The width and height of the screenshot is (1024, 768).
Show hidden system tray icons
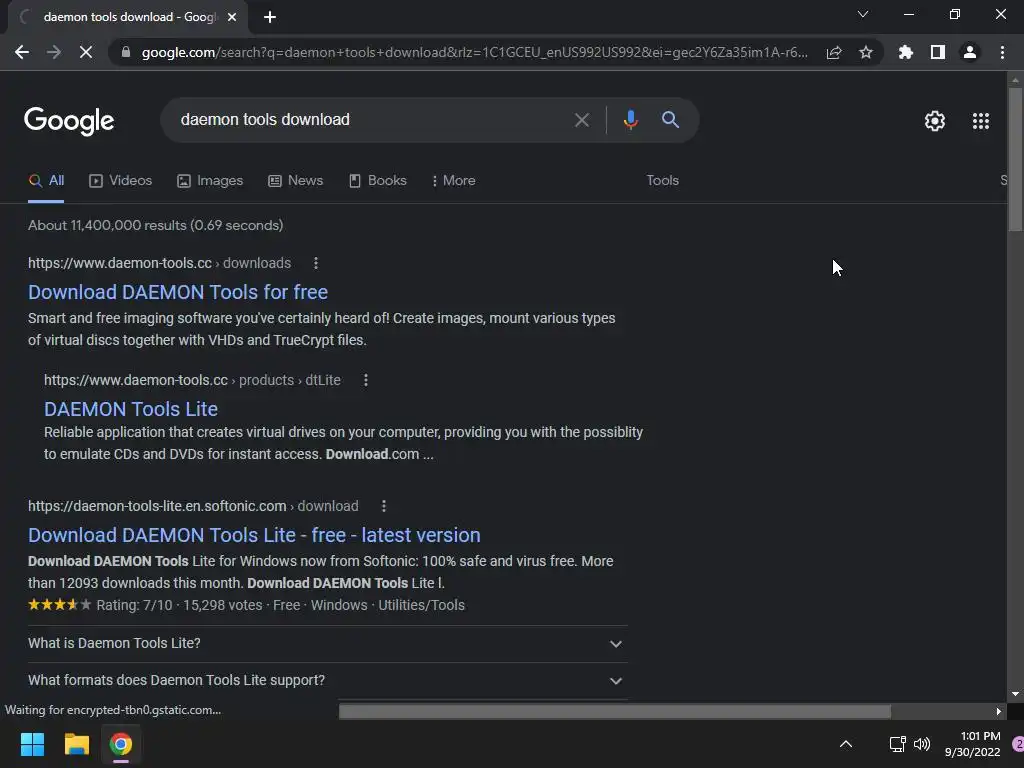(x=846, y=744)
